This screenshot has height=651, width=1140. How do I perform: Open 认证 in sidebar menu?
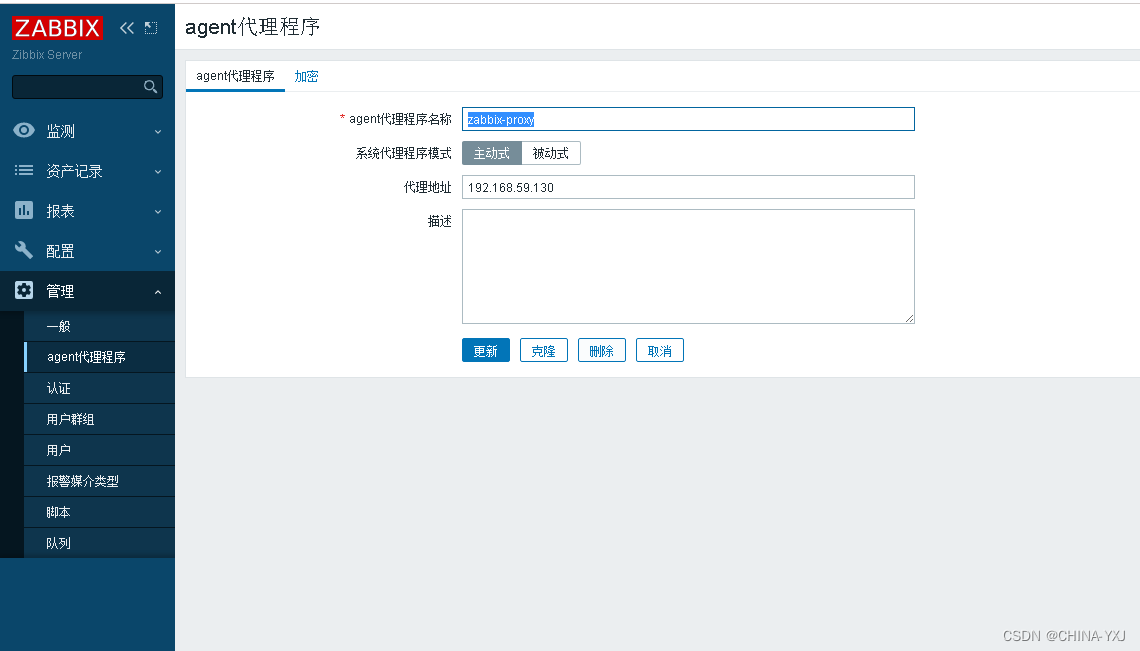point(99,388)
